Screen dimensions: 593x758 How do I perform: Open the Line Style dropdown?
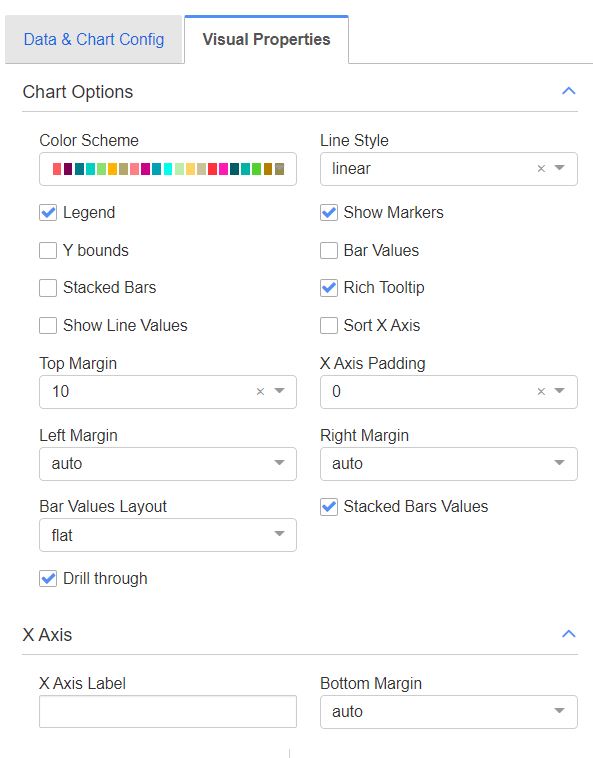pyautogui.click(x=560, y=168)
